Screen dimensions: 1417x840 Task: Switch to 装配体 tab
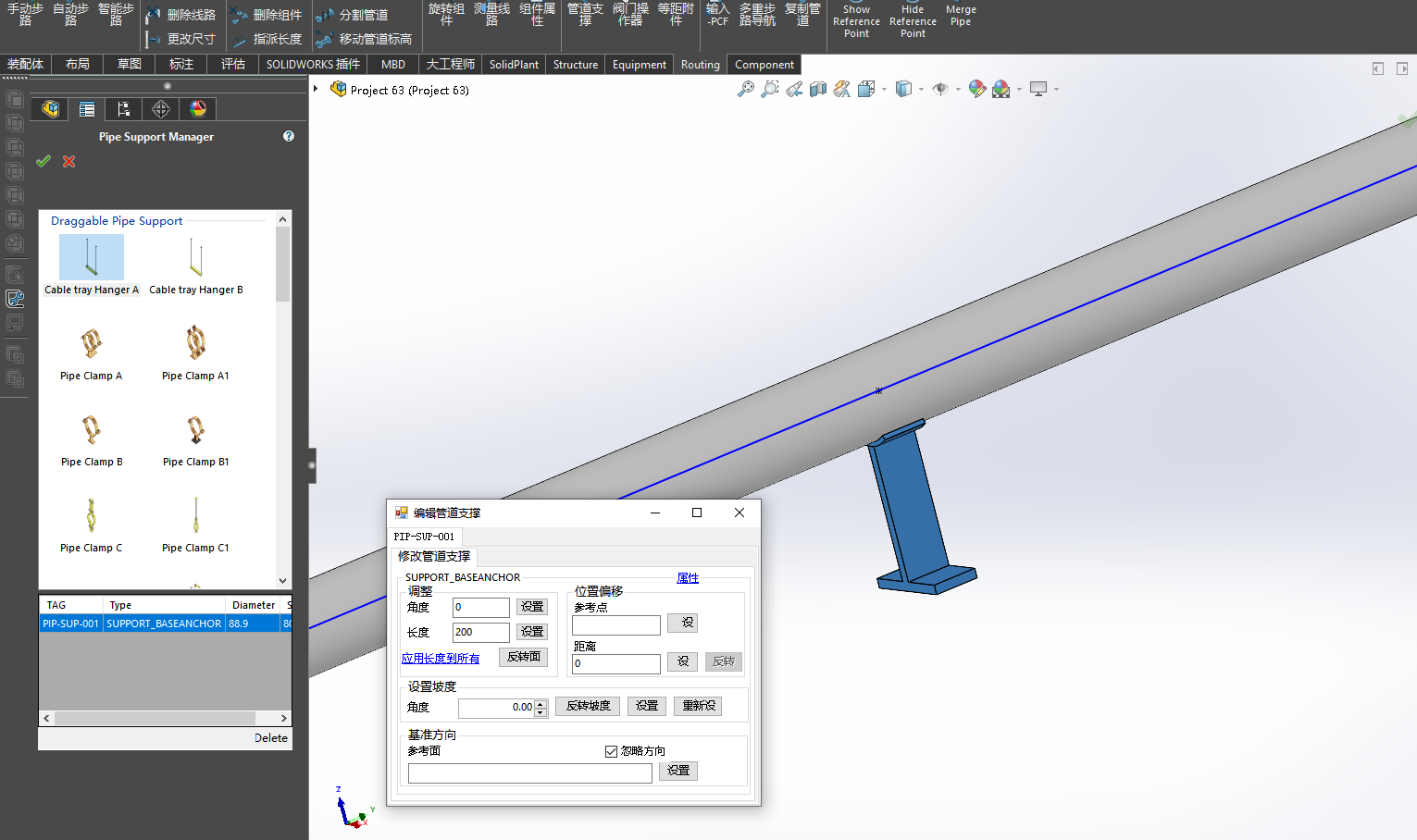pyautogui.click(x=25, y=64)
